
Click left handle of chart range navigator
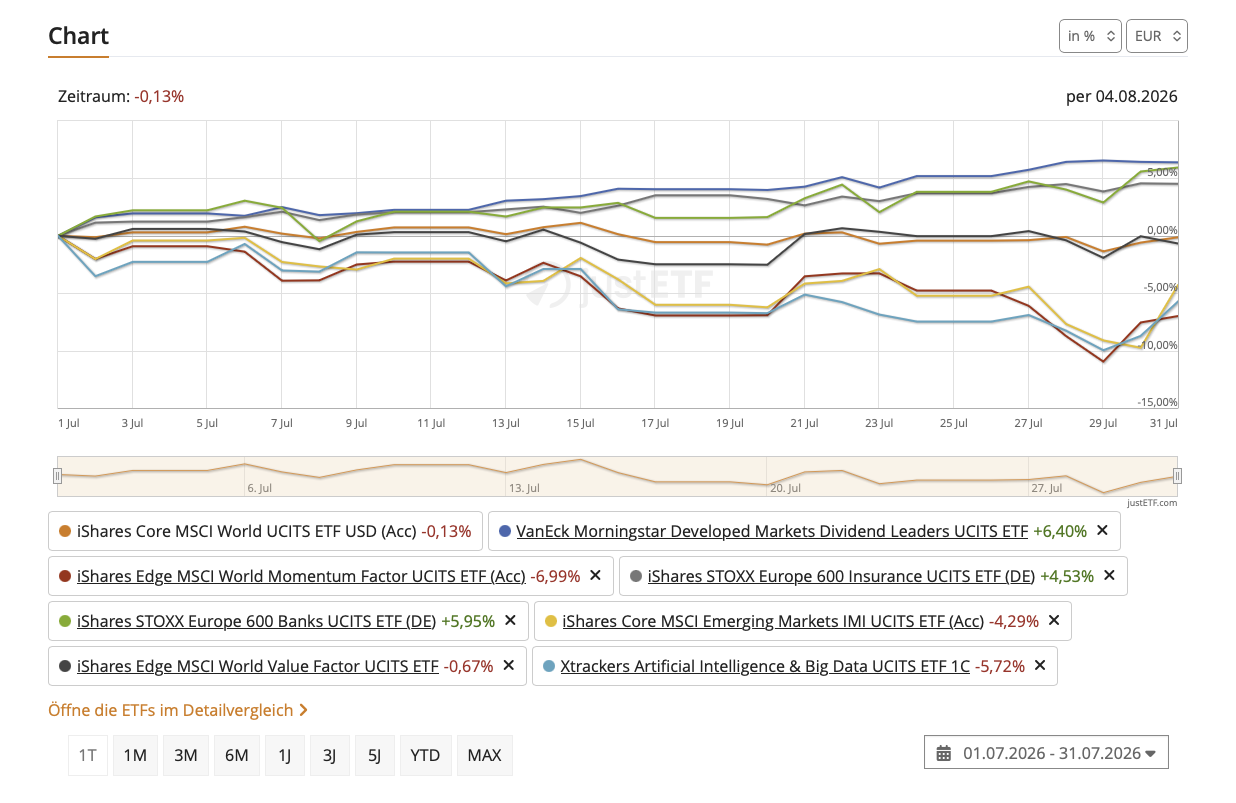pyautogui.click(x=57, y=476)
